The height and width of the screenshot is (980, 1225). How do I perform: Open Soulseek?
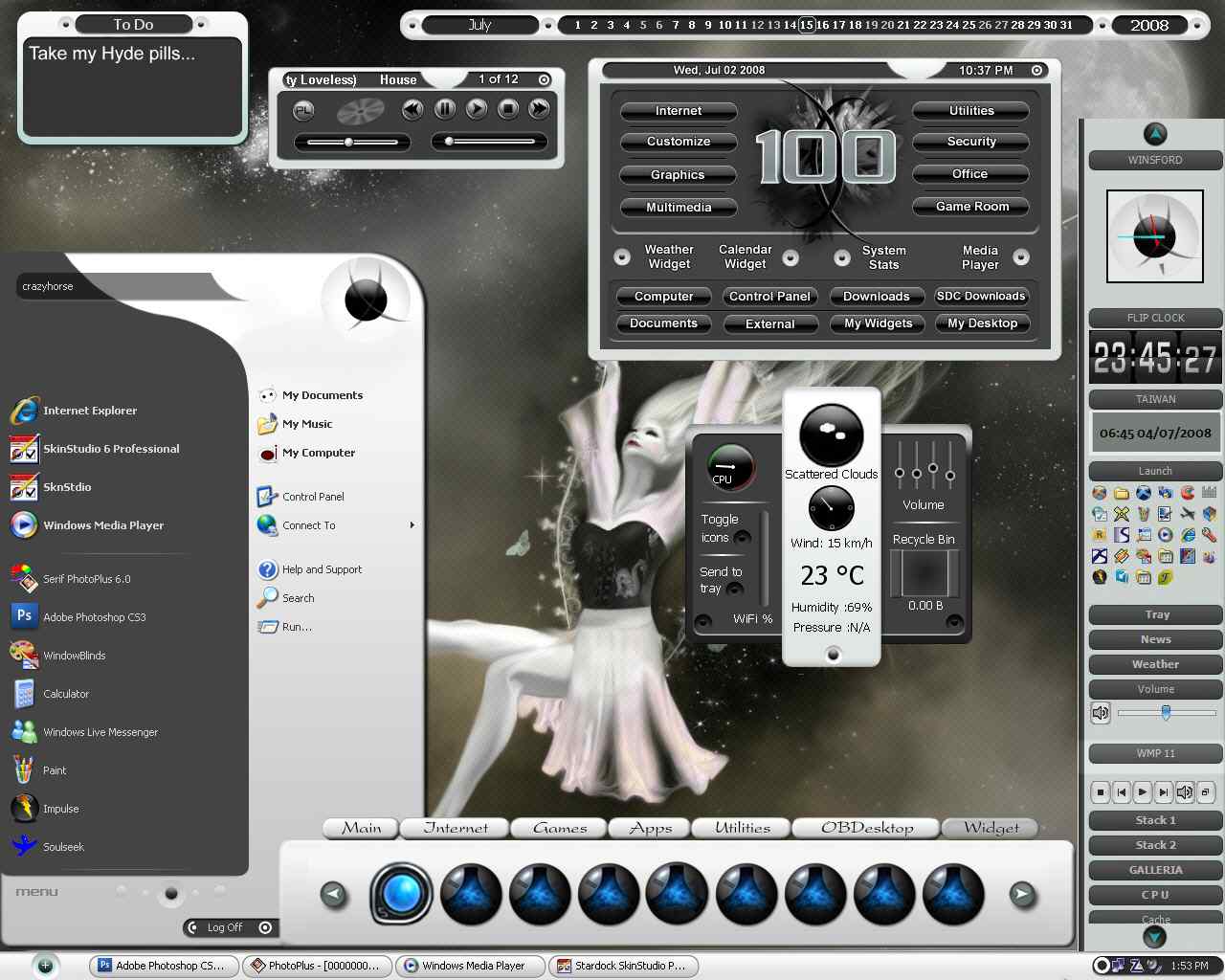click(x=48, y=847)
